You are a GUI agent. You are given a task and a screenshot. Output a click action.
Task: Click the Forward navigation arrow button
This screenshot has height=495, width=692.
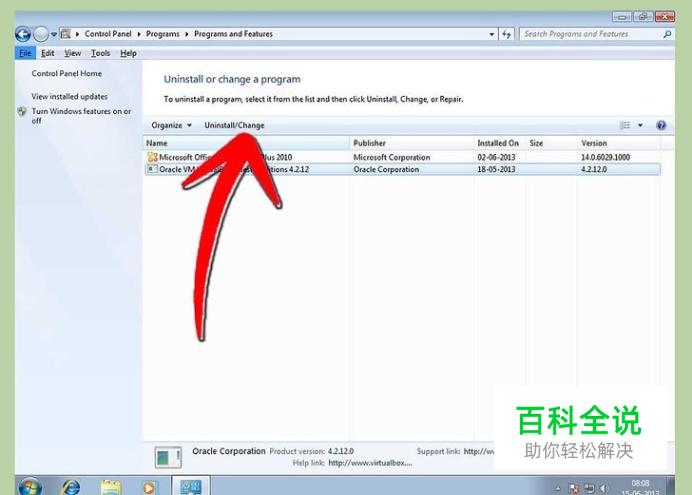point(41,34)
